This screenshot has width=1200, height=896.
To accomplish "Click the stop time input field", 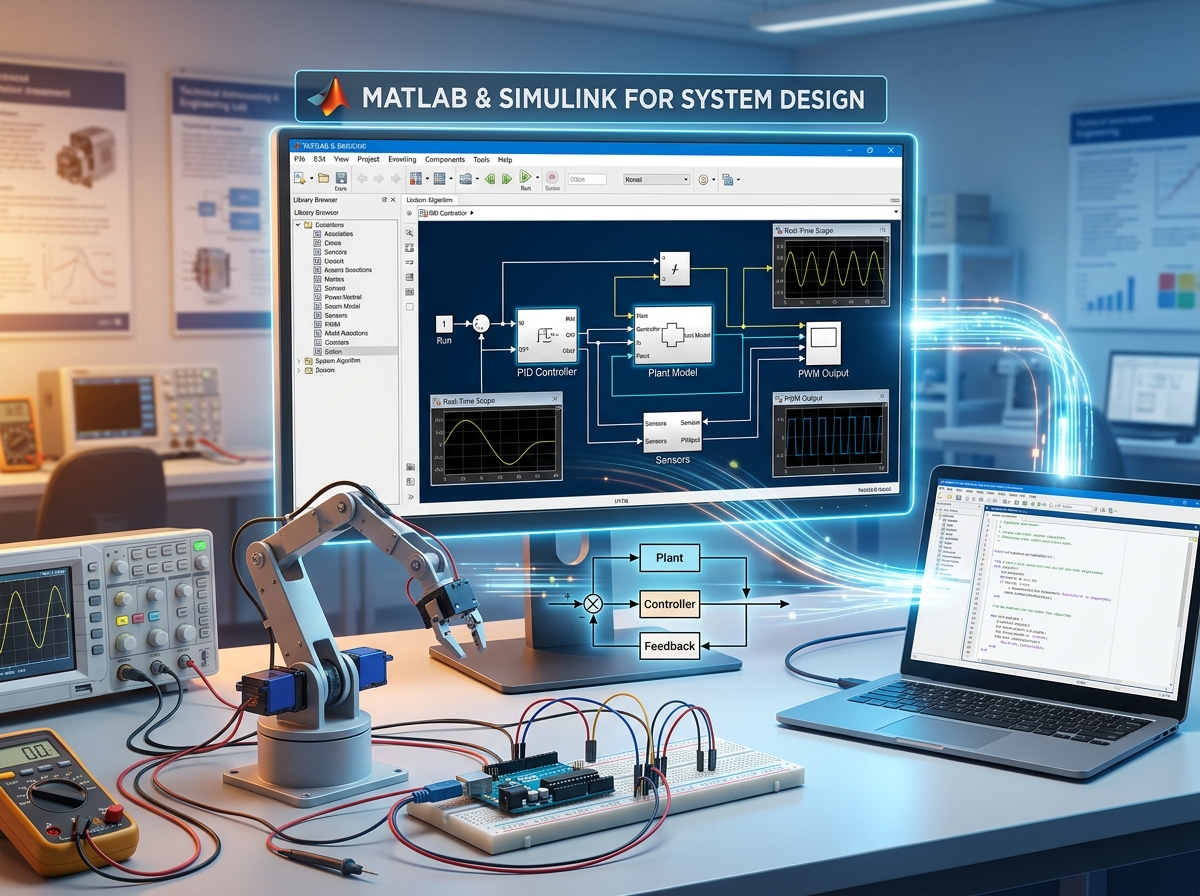I will tap(587, 179).
